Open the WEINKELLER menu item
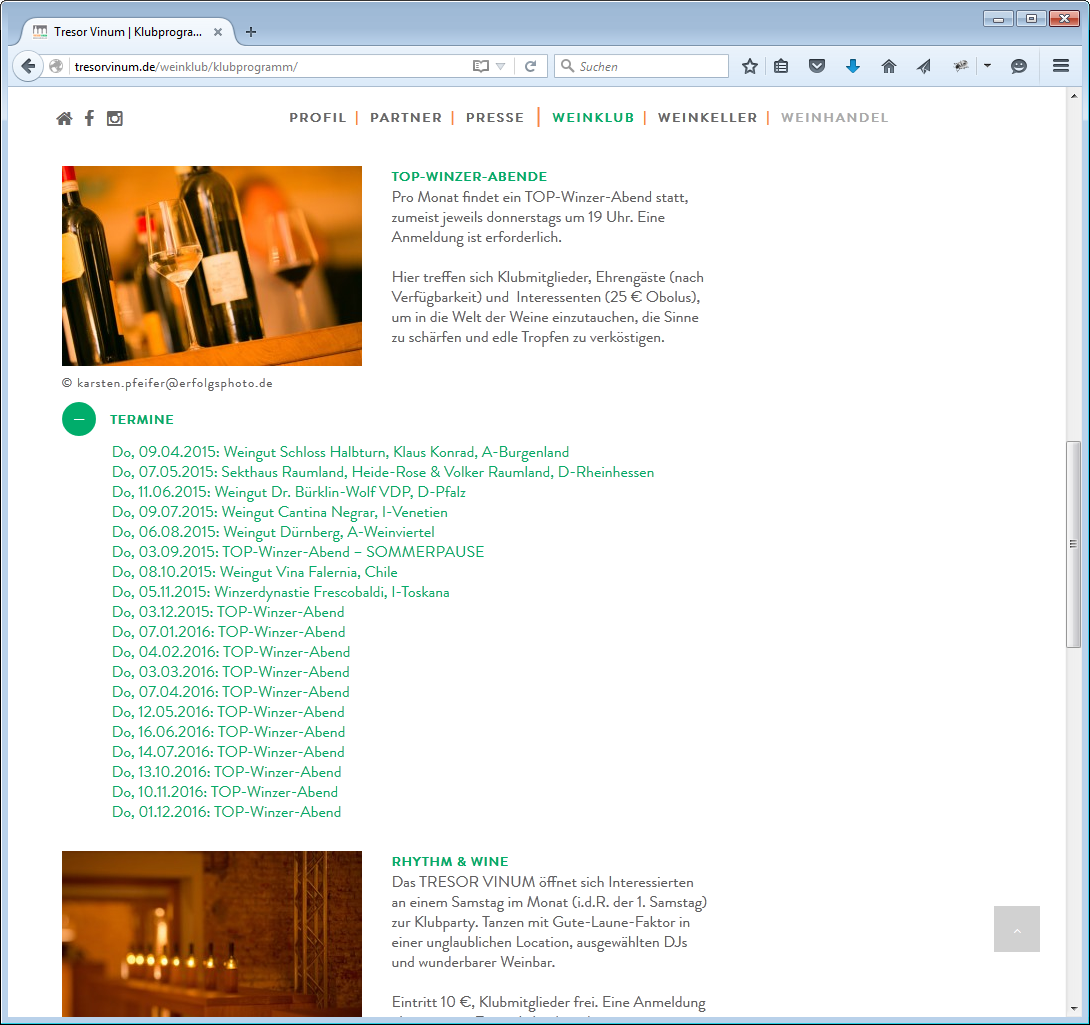 pos(708,118)
